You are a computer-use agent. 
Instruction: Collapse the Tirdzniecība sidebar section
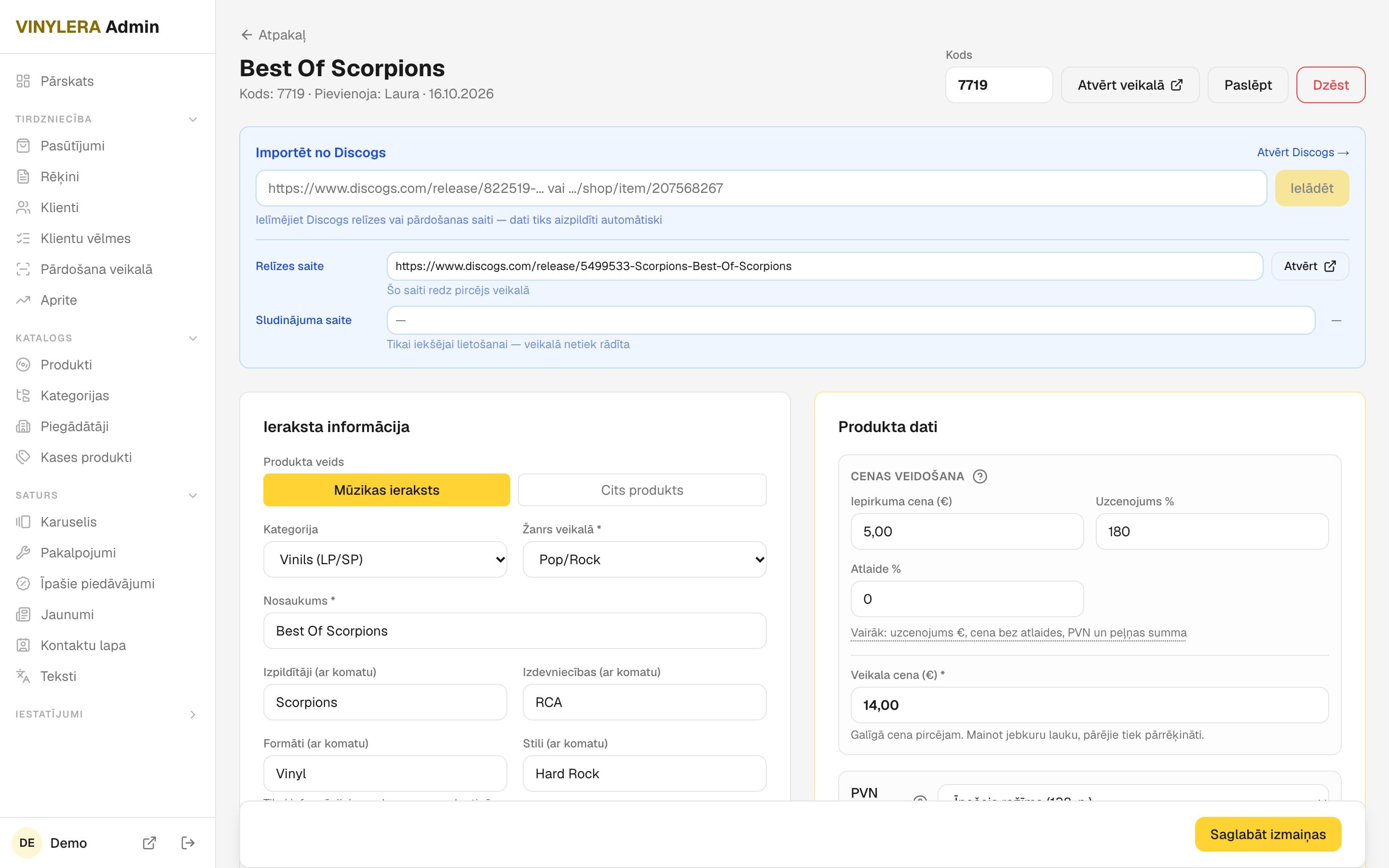point(193,120)
